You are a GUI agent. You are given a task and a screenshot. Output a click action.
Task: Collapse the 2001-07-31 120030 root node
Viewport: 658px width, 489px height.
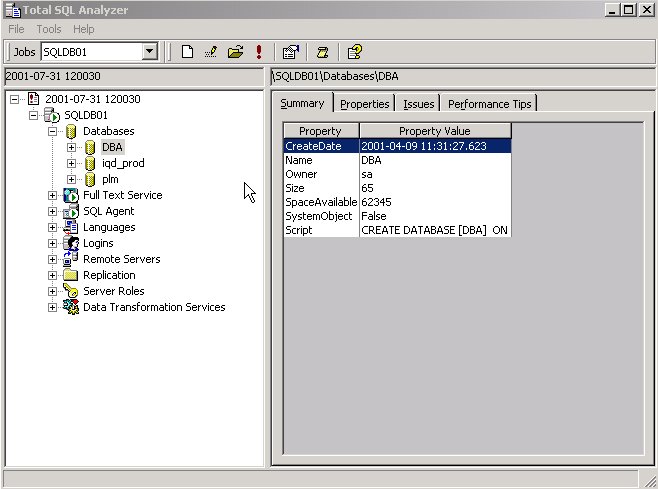tap(14, 99)
